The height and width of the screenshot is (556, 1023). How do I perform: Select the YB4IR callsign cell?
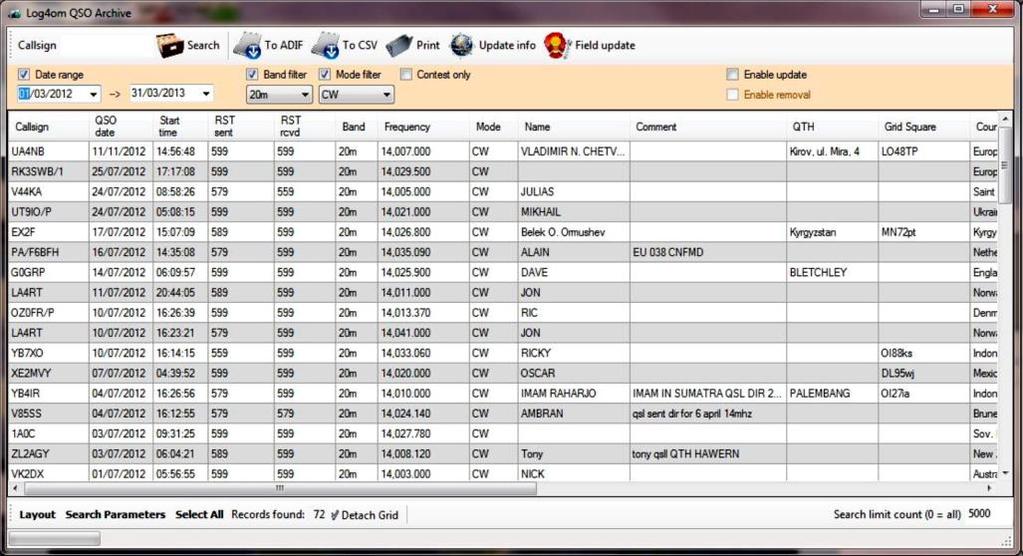click(49, 394)
